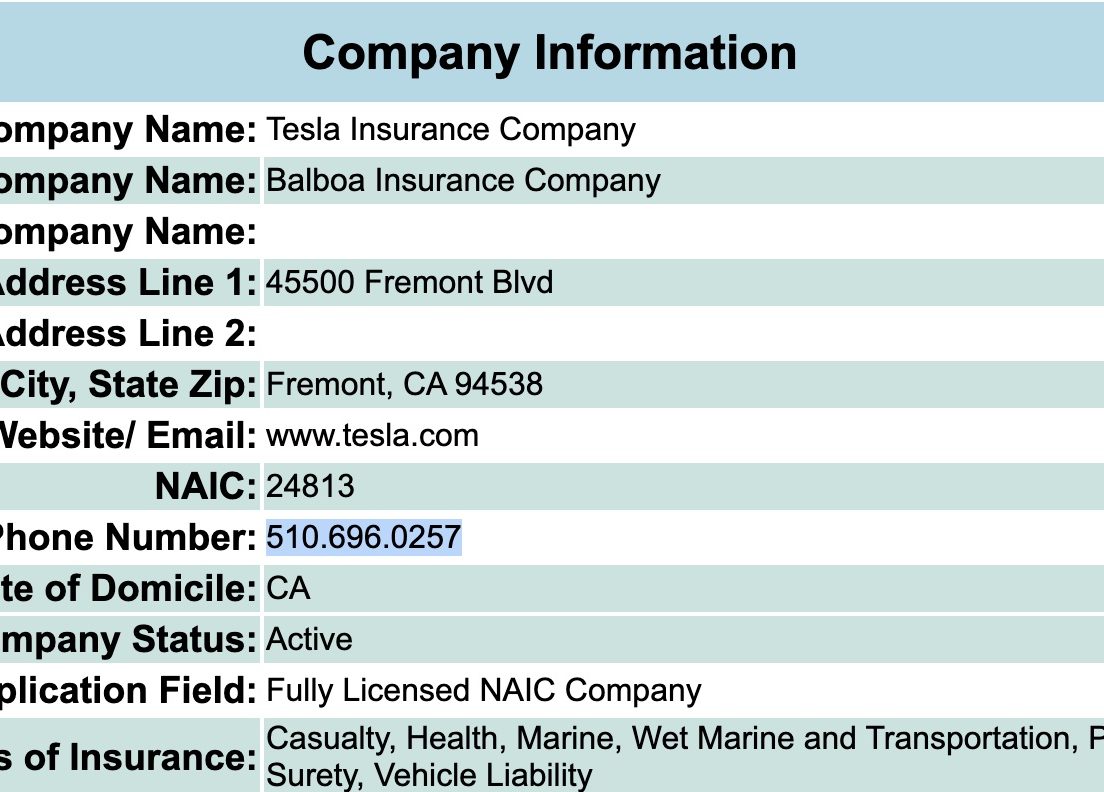The image size is (1104, 792).
Task: Click Surety, Vehicle Liability text
Action: (x=429, y=775)
